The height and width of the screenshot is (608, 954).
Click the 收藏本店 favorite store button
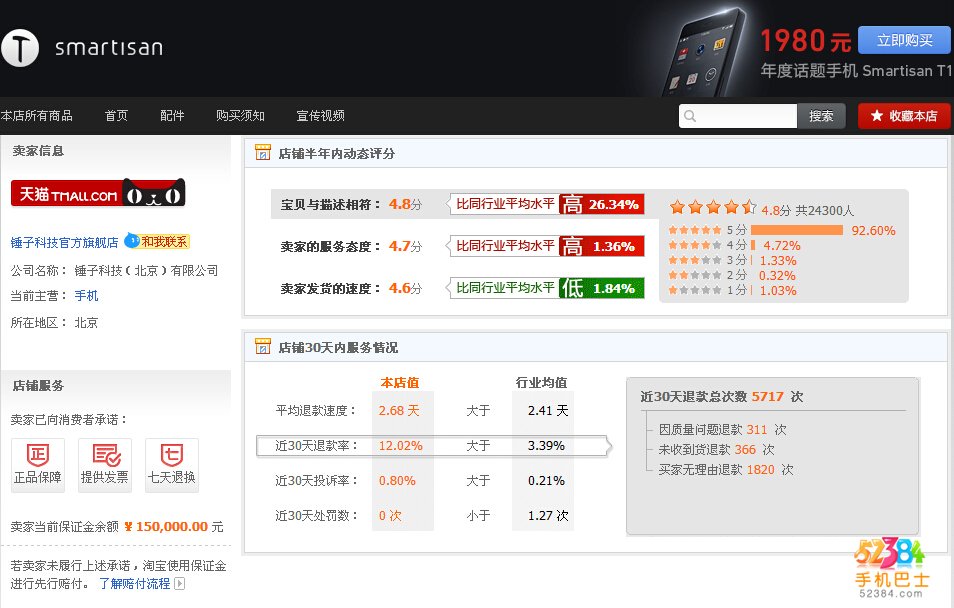pyautogui.click(x=904, y=116)
